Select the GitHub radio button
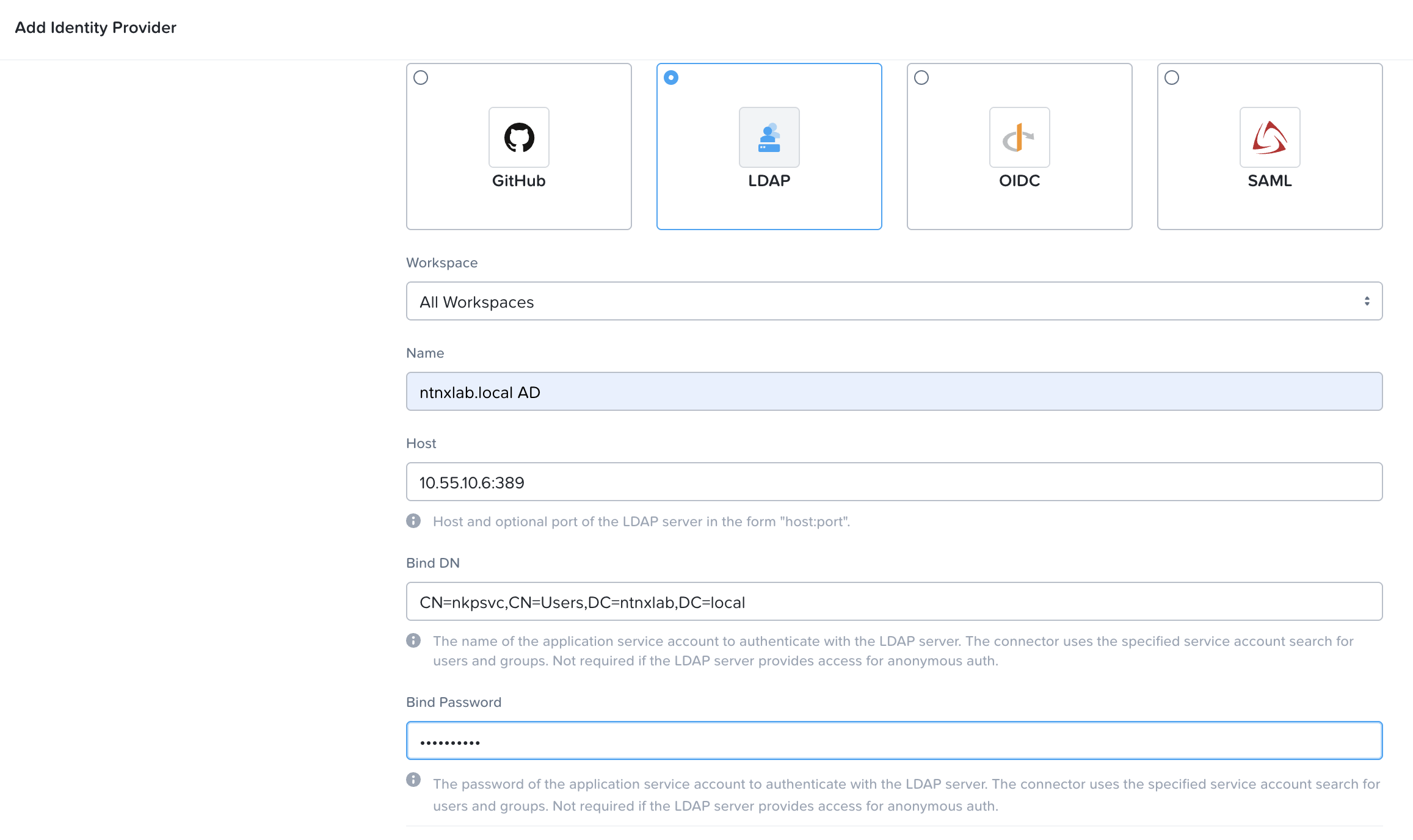The width and height of the screenshot is (1413, 840). tap(421, 78)
